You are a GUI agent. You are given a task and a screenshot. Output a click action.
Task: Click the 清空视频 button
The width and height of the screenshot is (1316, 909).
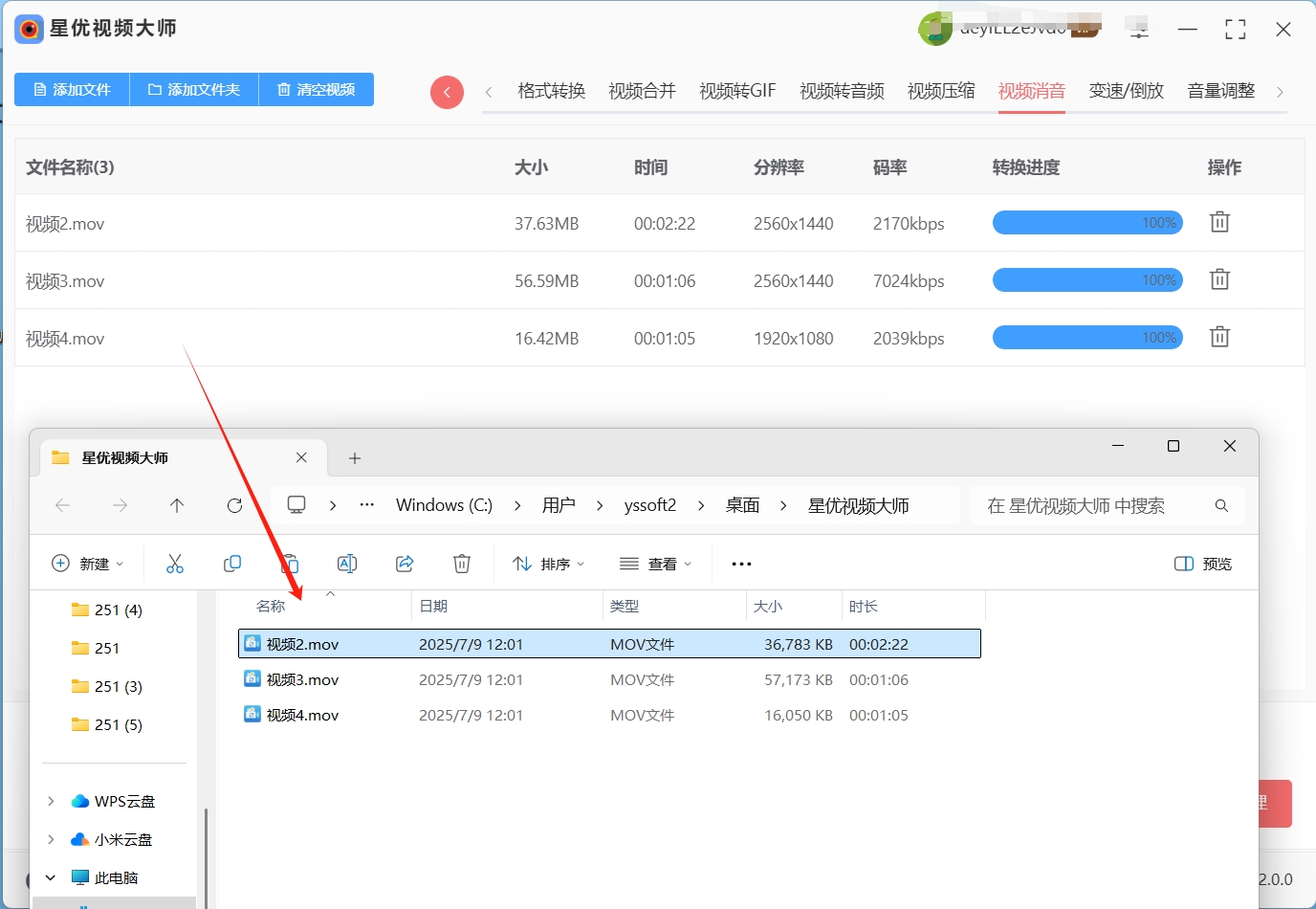(317, 89)
